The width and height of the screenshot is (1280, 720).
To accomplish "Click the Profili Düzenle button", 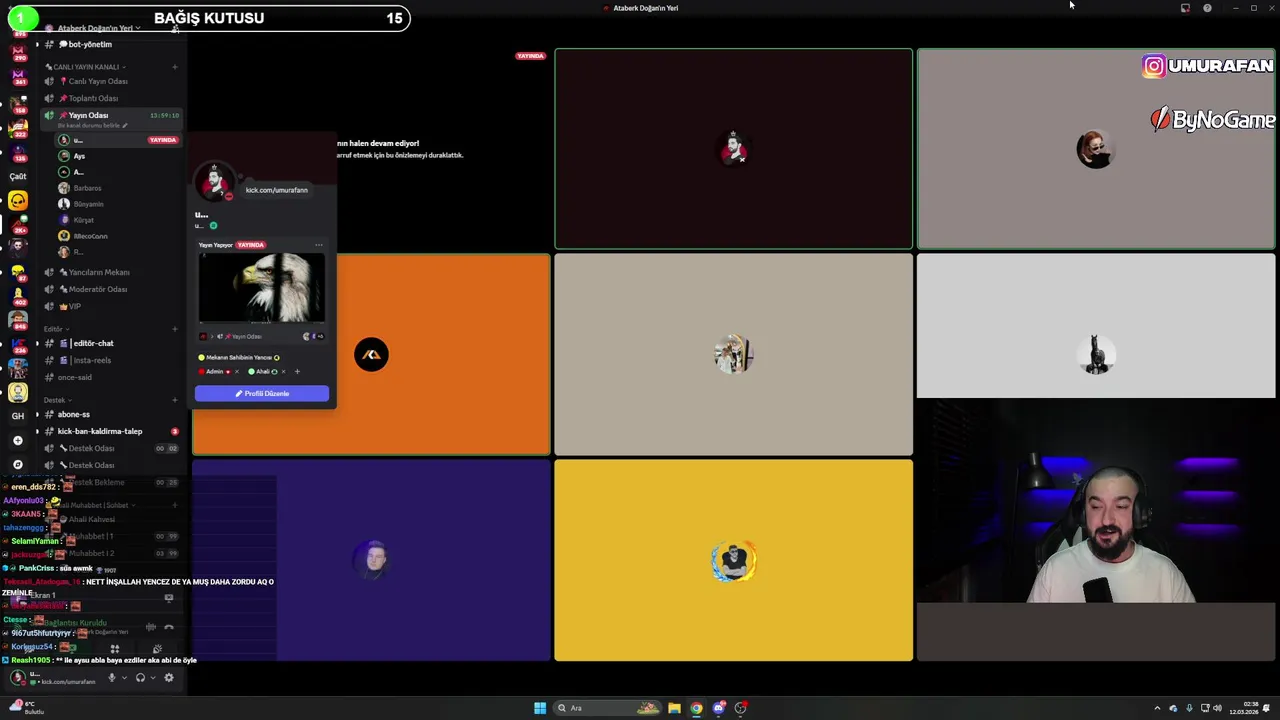I will [262, 393].
